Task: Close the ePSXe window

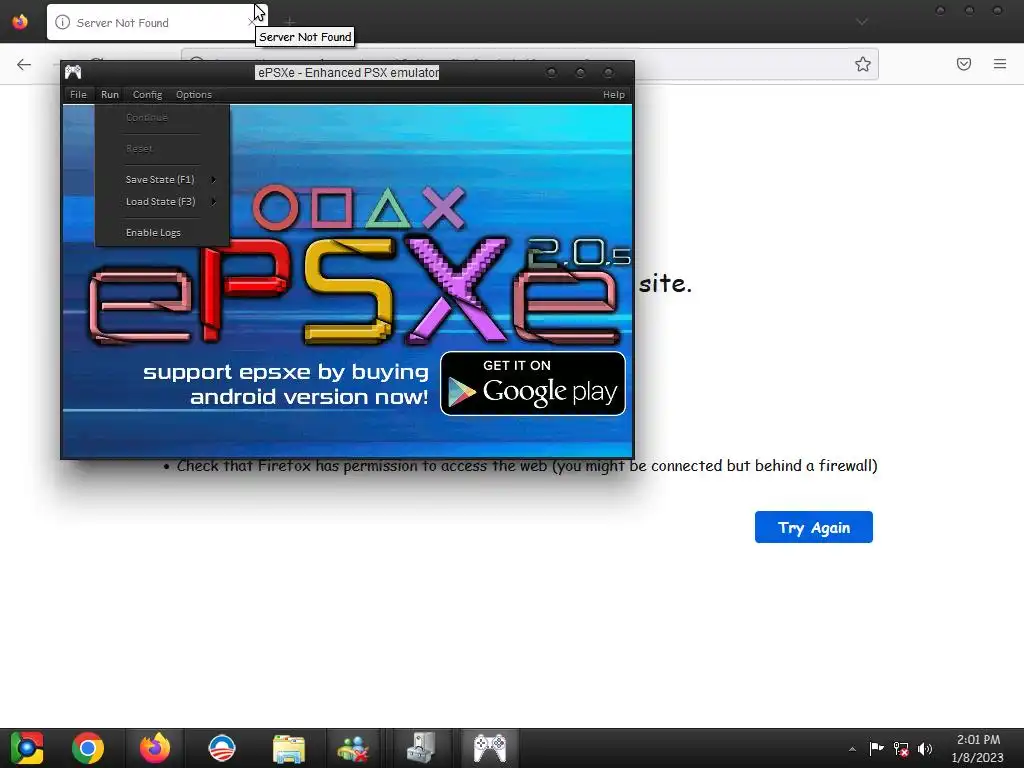Action: (x=608, y=72)
